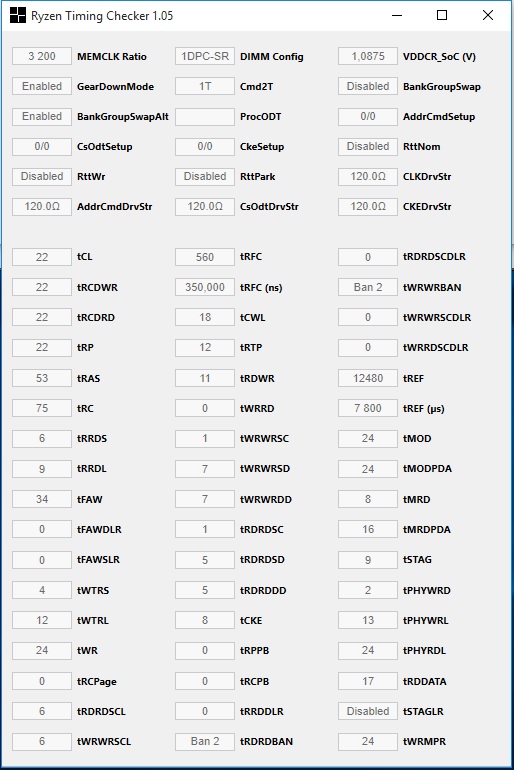Click the tMRDPDA label text
The image size is (514, 770).
point(427,529)
